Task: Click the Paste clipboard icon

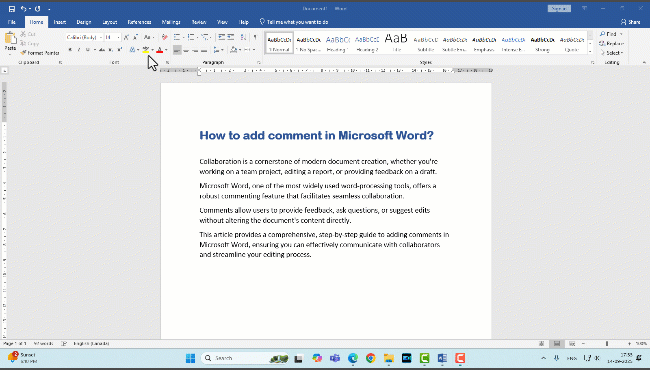Action: [x=10, y=39]
